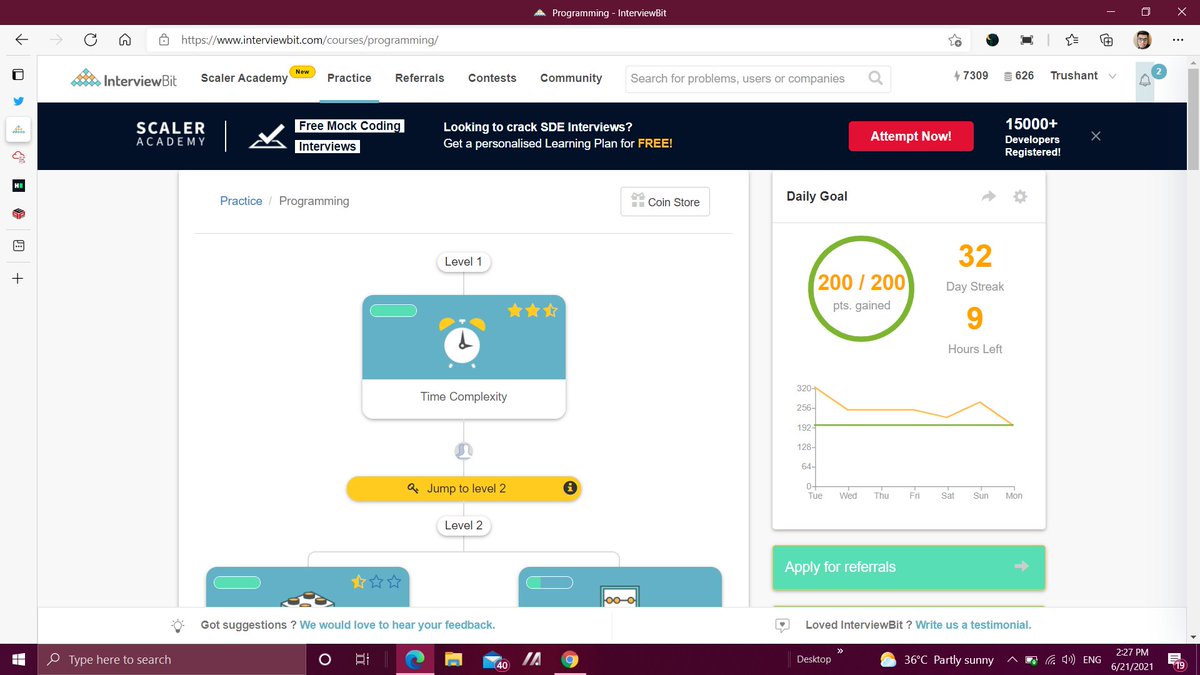Open browser profile avatar
The image size is (1200, 675).
1143,40
